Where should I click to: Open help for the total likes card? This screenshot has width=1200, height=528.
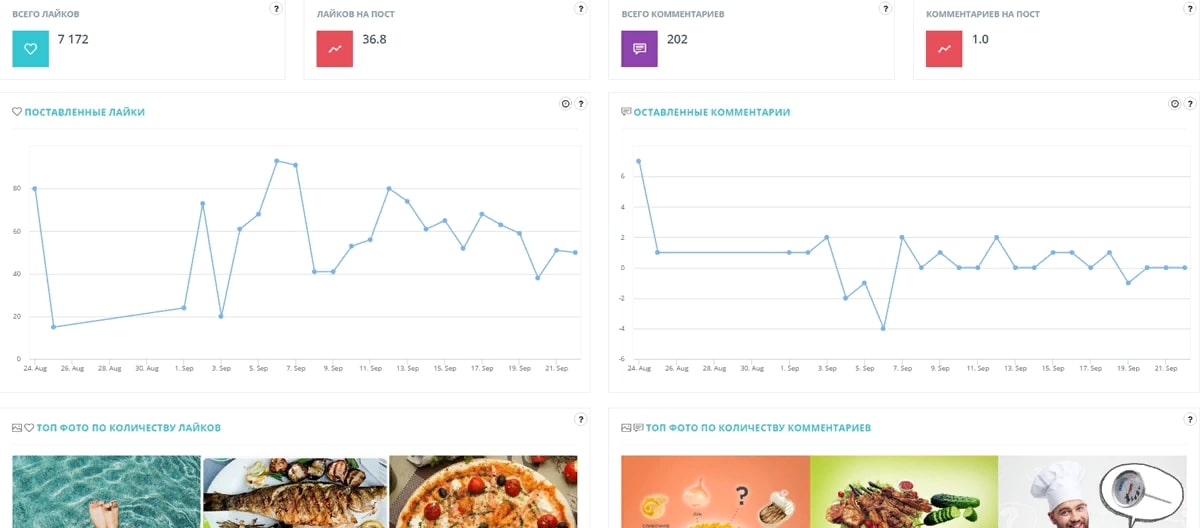pyautogui.click(x=276, y=8)
